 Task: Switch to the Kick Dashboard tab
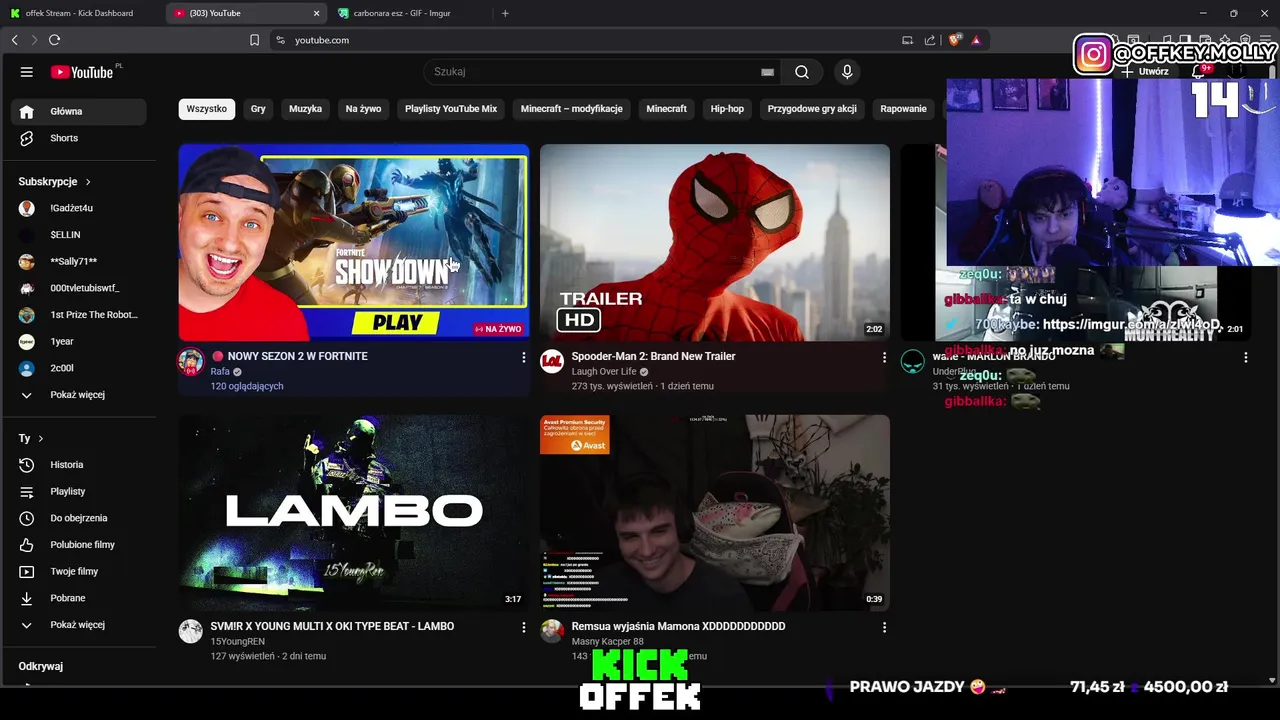[x=80, y=13]
